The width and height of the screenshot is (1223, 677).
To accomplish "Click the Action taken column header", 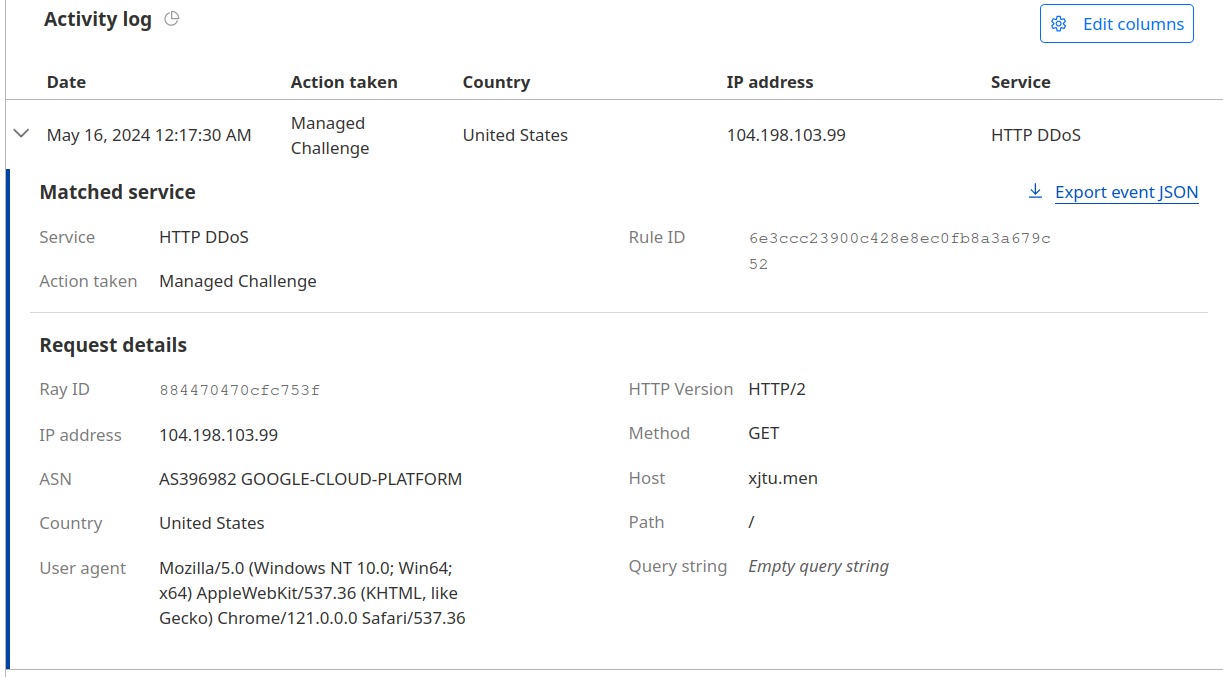I will (344, 82).
